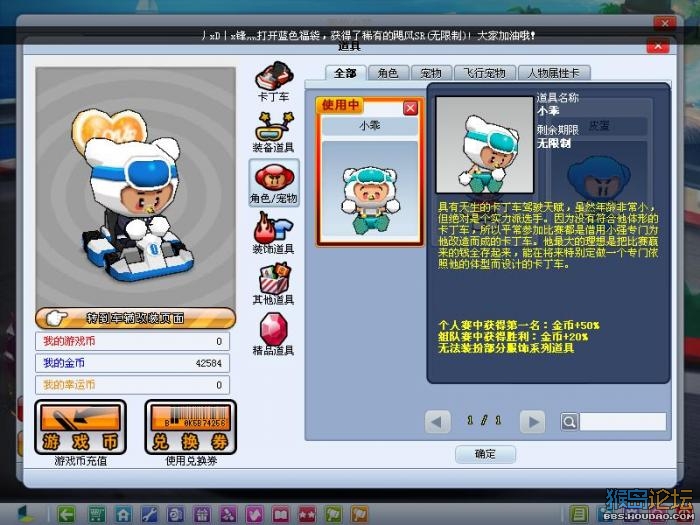Viewport: 700px width, 525px height.
Task: Click the 小乖 preview image in details panel
Action: pos(485,145)
